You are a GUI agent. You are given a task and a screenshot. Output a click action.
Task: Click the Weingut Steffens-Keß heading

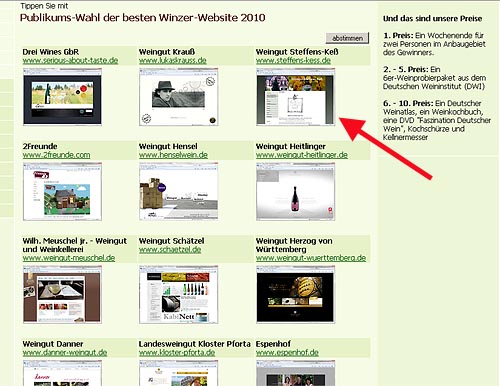click(x=297, y=52)
